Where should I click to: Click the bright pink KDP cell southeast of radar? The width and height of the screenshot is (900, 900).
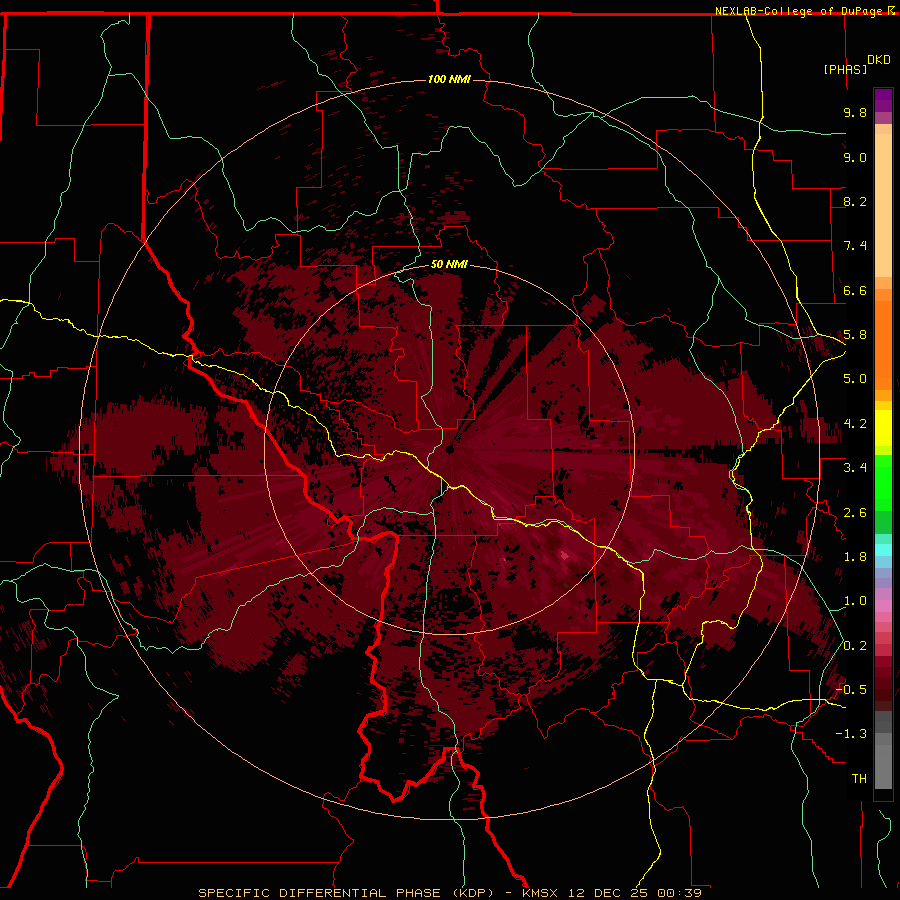tap(565, 555)
